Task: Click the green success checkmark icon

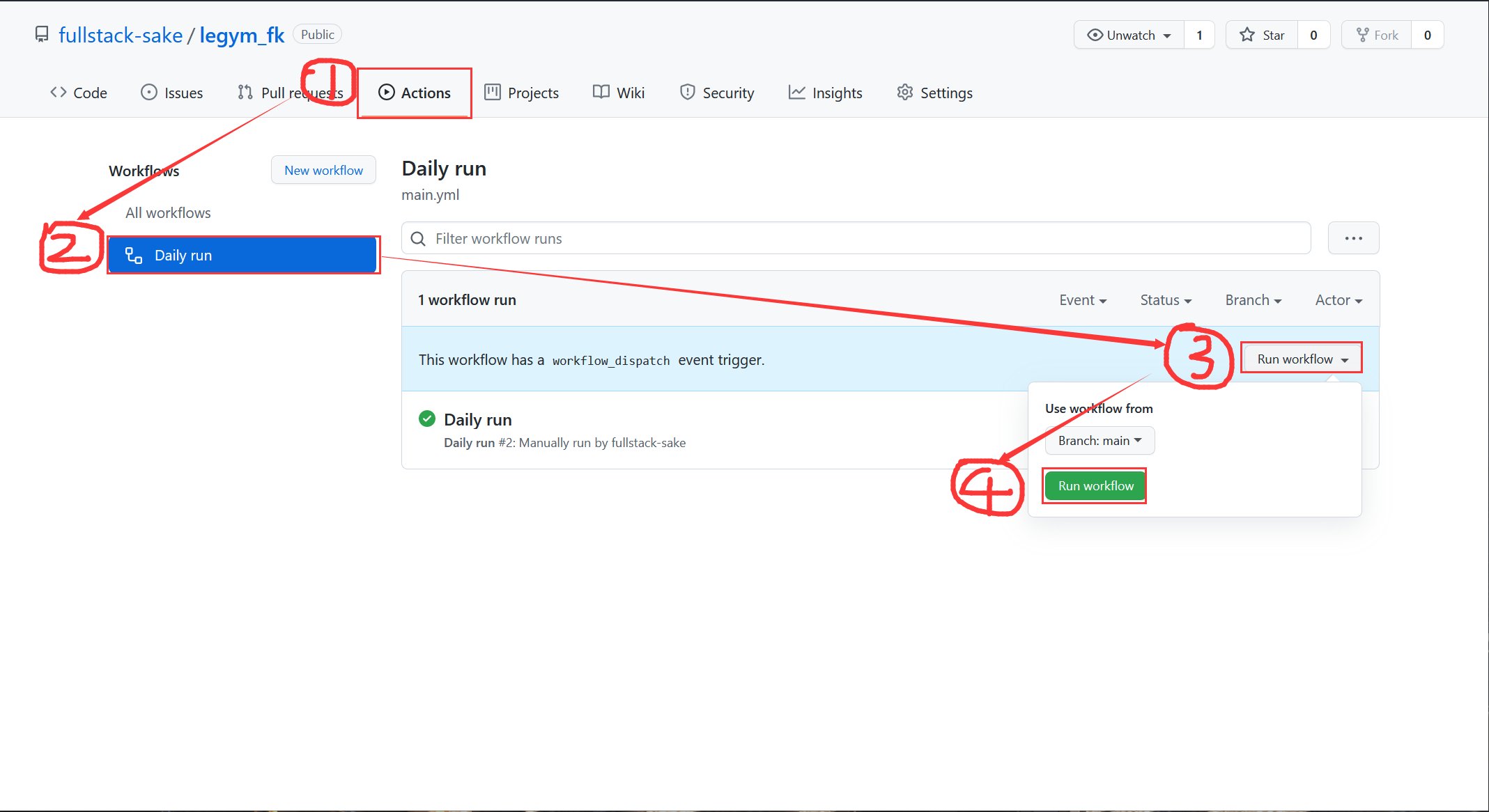Action: [427, 419]
